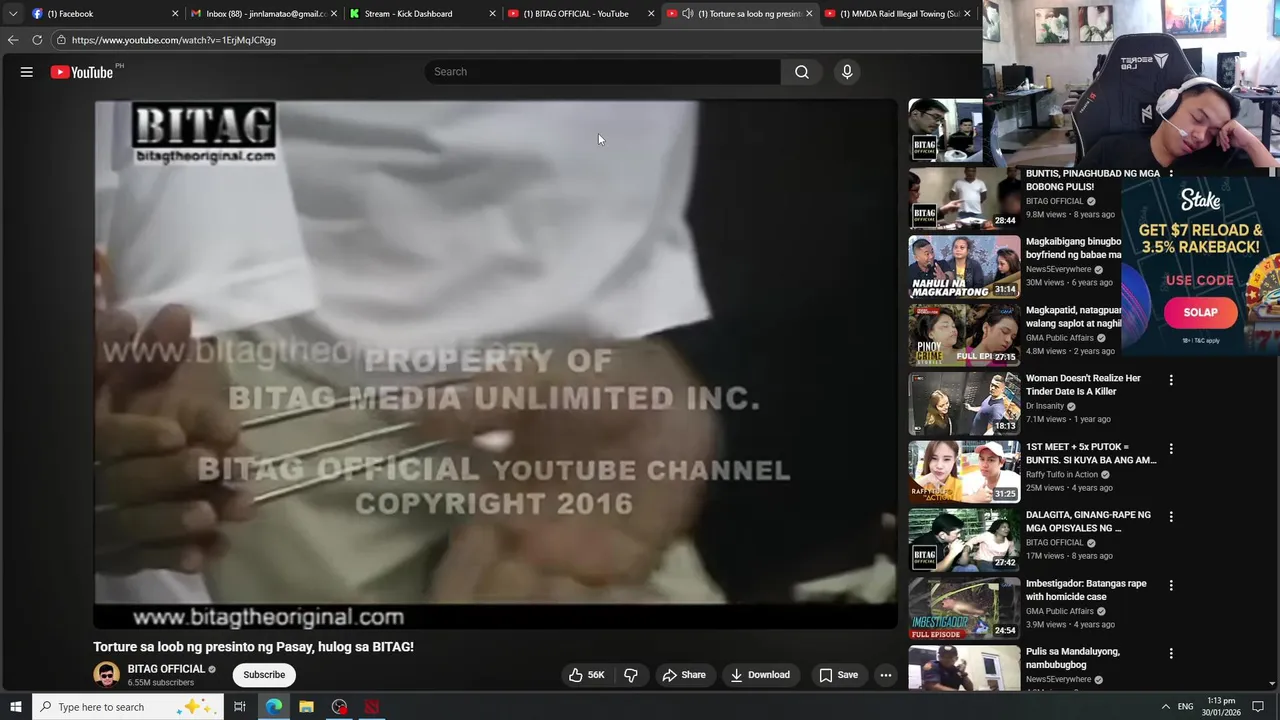Image resolution: width=1280 pixels, height=720 pixels.
Task: Open the notification center icon
Action: (1258, 707)
